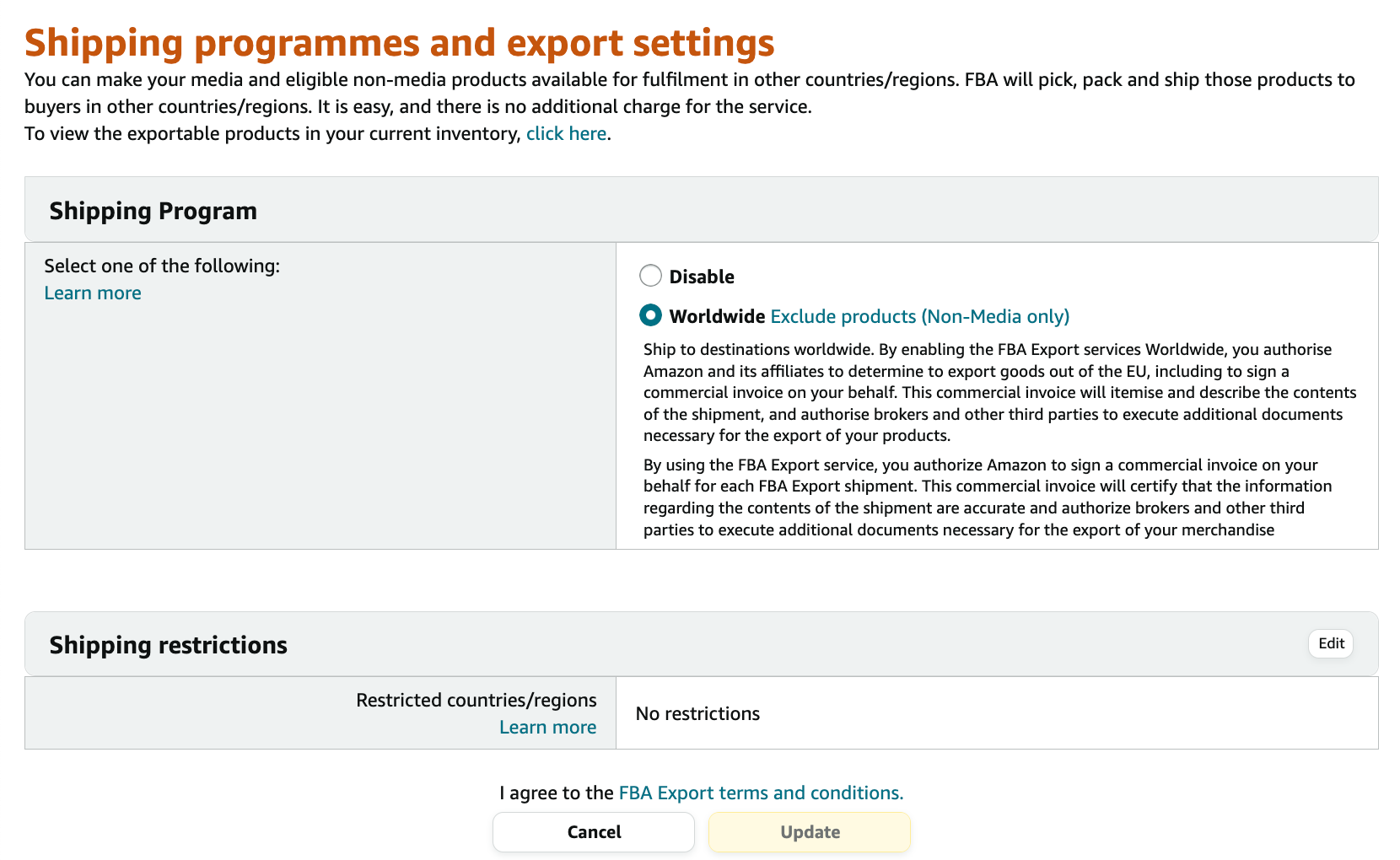Click the Shipping Program section header
Image resolution: width=1400 pixels, height=860 pixels.
tap(153, 211)
